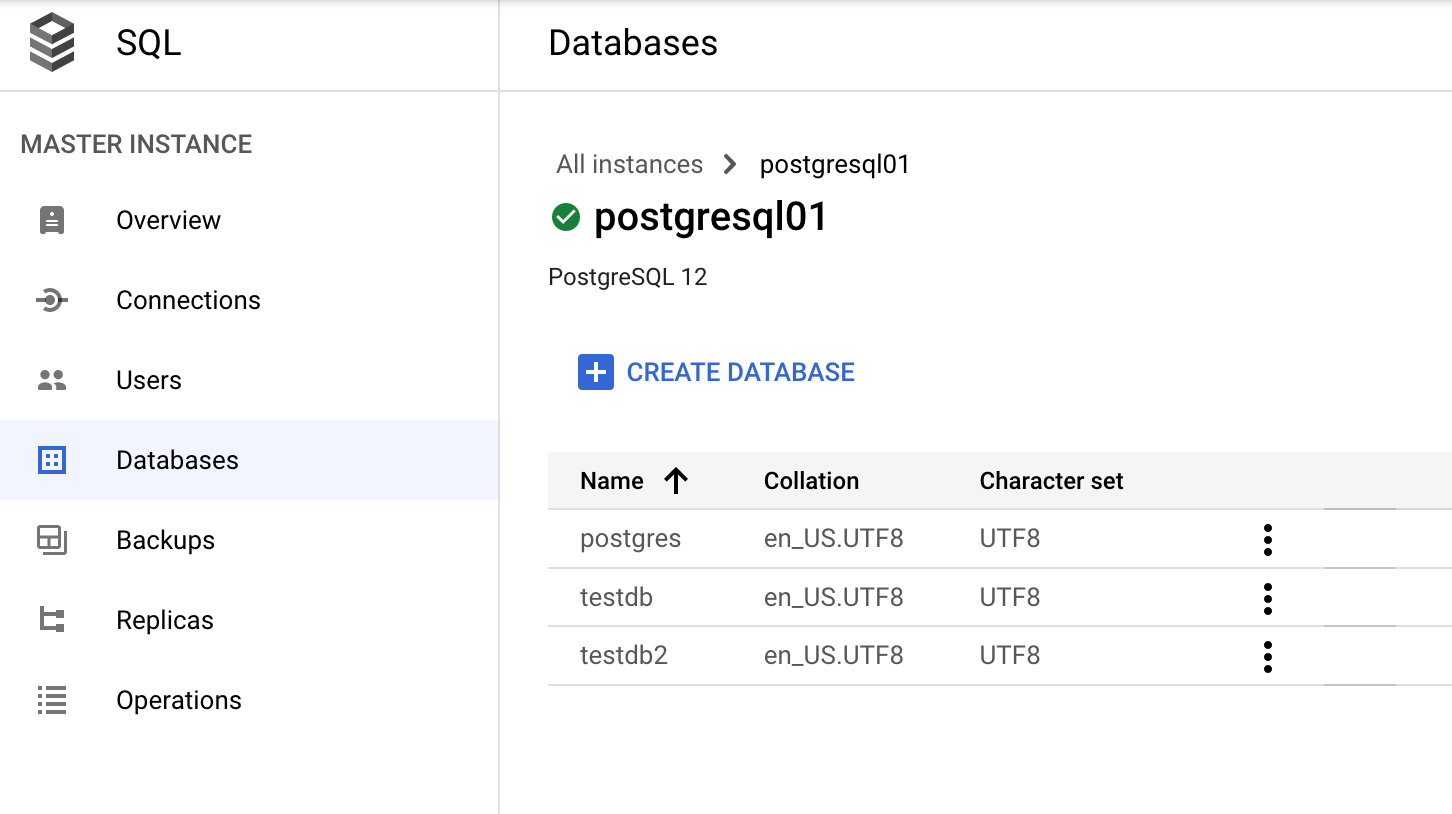Open Users via its sidebar icon
Image resolution: width=1452 pixels, height=814 pixels.
pos(51,380)
